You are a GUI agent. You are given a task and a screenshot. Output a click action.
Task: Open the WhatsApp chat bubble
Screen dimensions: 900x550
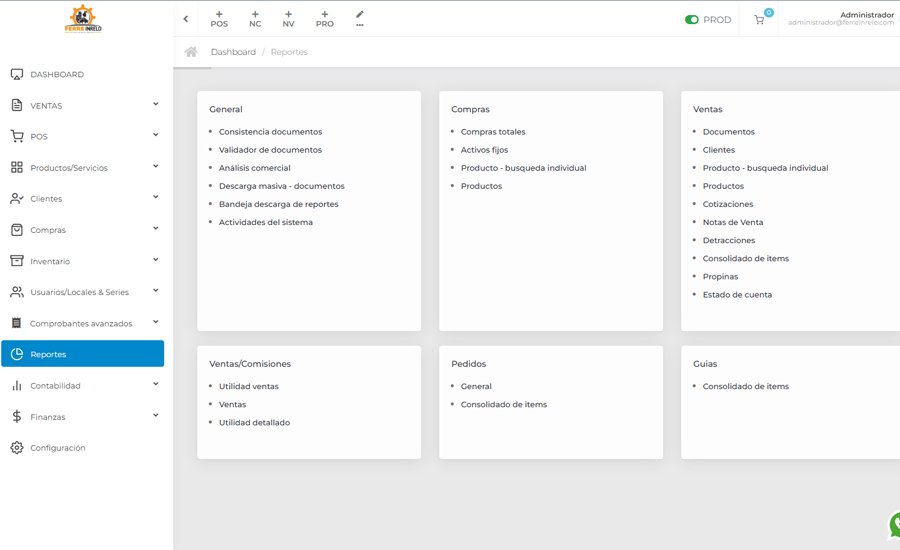tap(894, 524)
